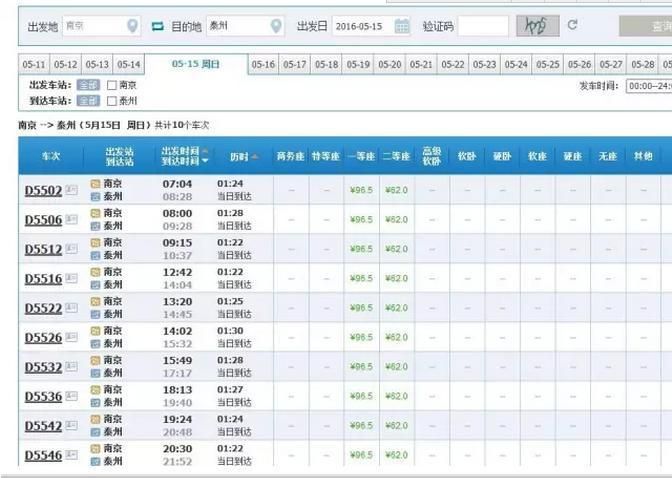Viewport: 672px width, 478px height.
Task: Click the location pin in 目的地 field
Action: point(276,25)
